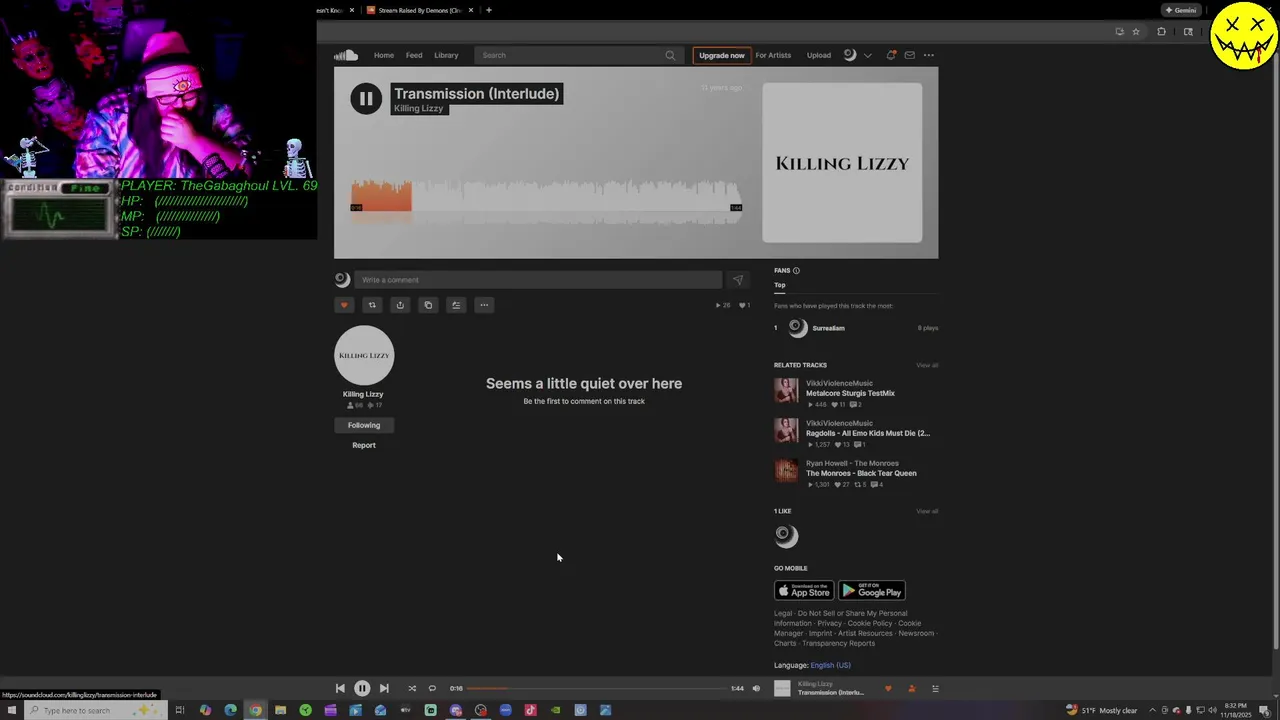Open Next up queue in bottom player
Image resolution: width=1280 pixels, height=720 pixels.
point(935,688)
